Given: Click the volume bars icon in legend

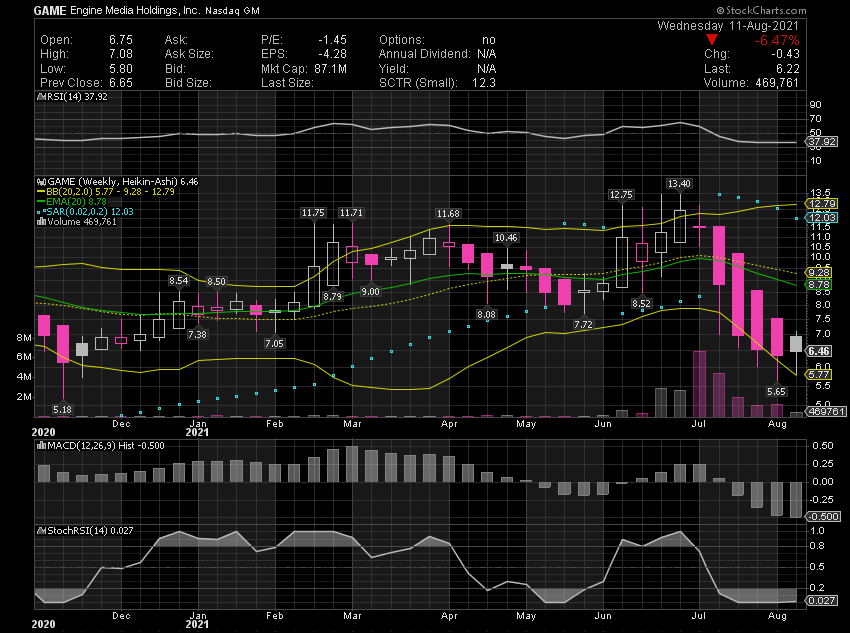Looking at the screenshot, I should 41,222.
